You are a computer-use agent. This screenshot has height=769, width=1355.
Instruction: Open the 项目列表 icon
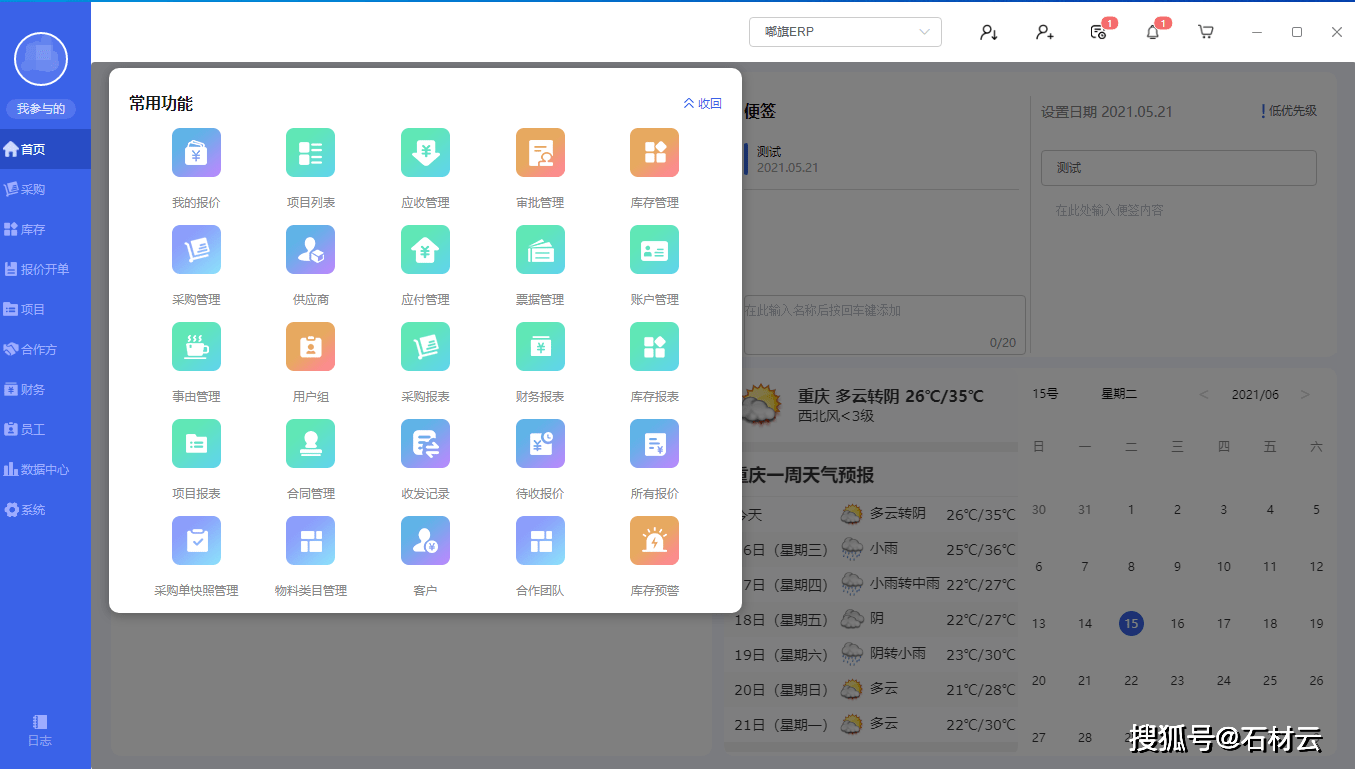310,152
